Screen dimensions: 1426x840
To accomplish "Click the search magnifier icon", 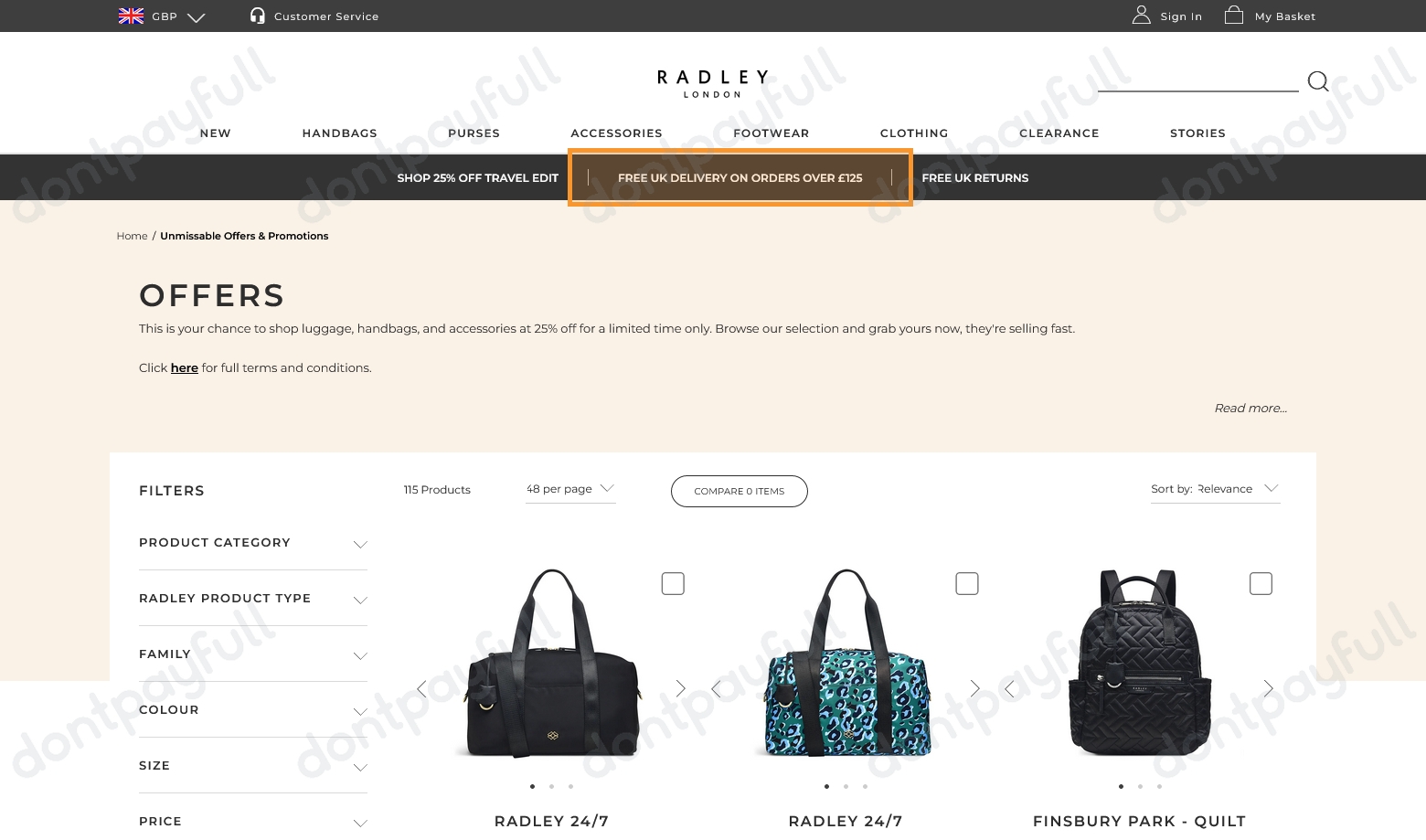I will pos(1317,81).
